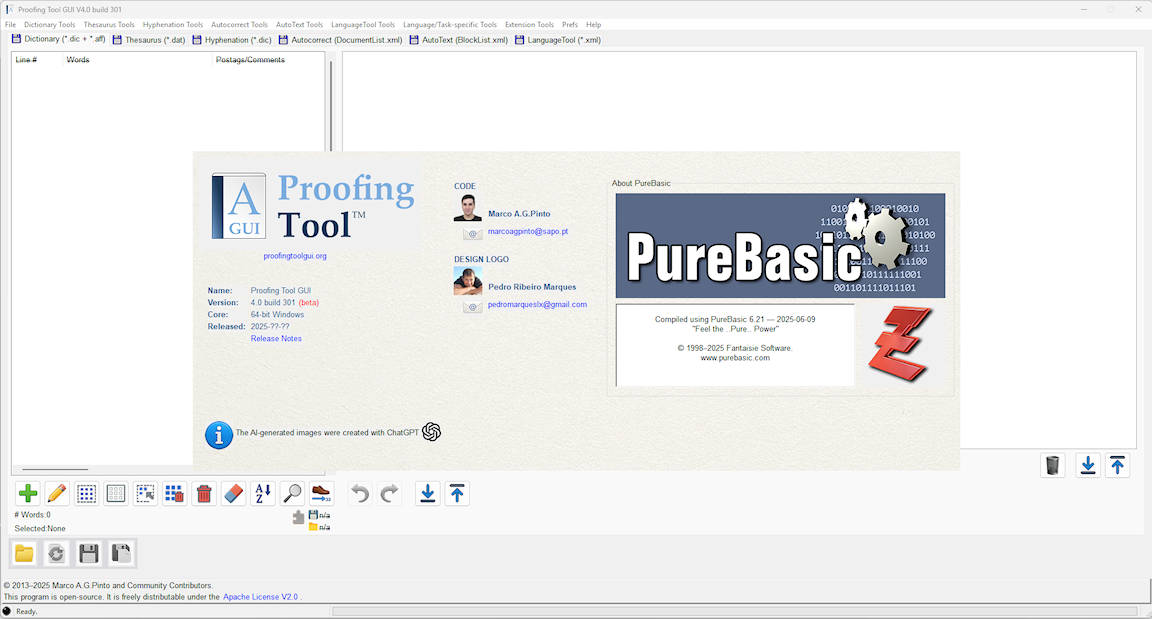Click the Words column header
1152x619 pixels.
click(137, 59)
